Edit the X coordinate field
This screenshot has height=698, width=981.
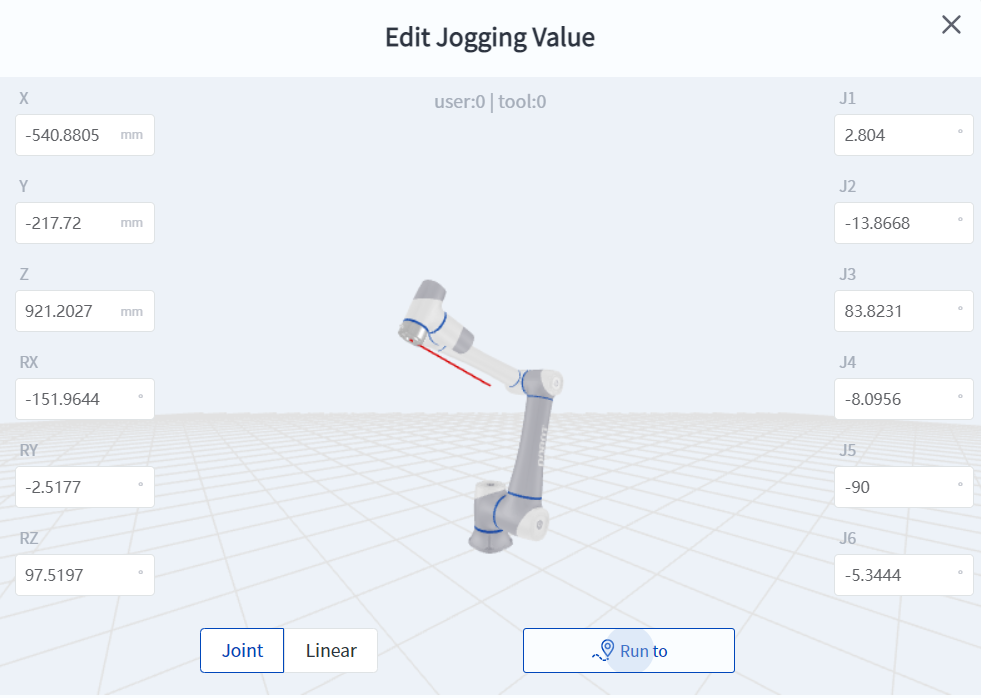click(x=68, y=135)
